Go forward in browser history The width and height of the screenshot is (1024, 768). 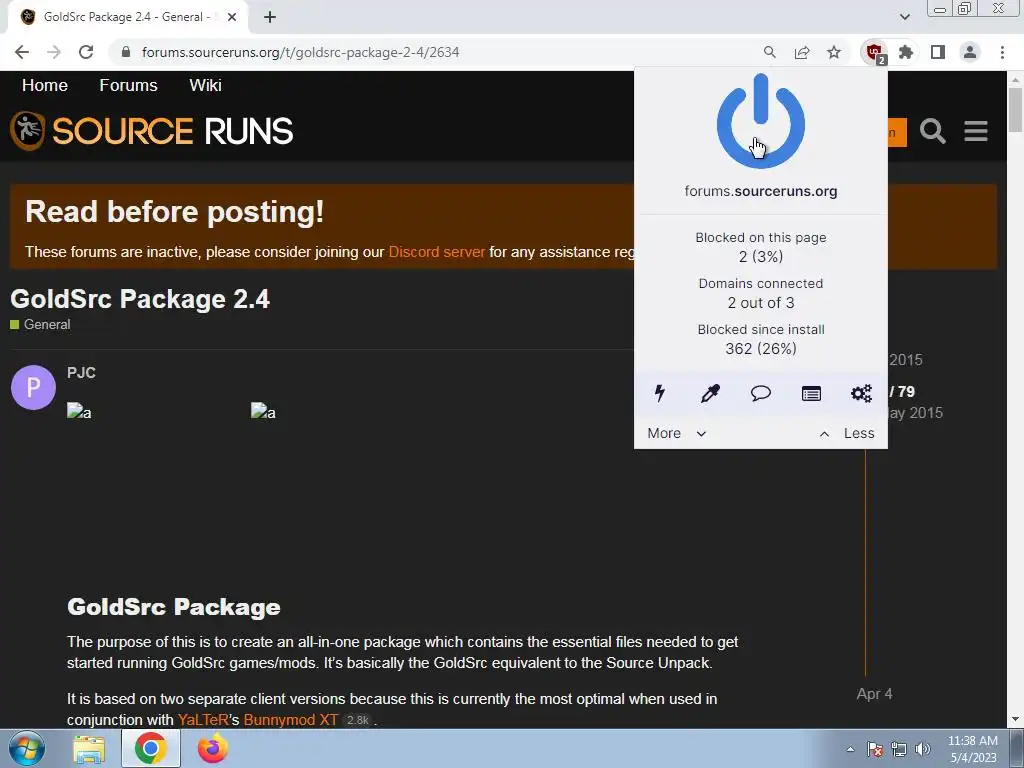[x=54, y=52]
